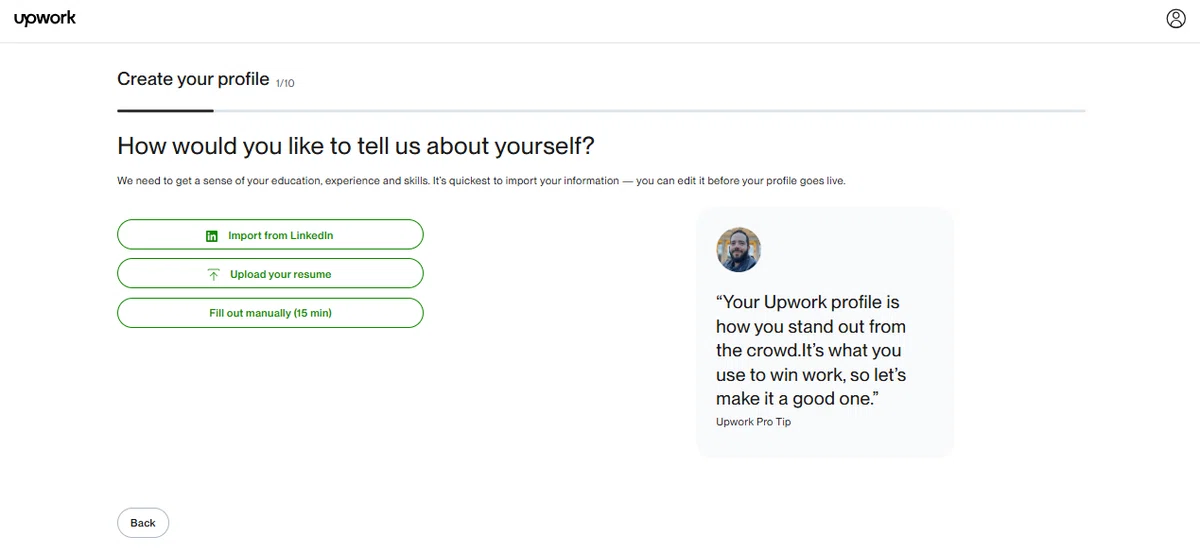The image size is (1200, 551).
Task: Click the Upwork Pro Tip caption
Action: tap(753, 422)
